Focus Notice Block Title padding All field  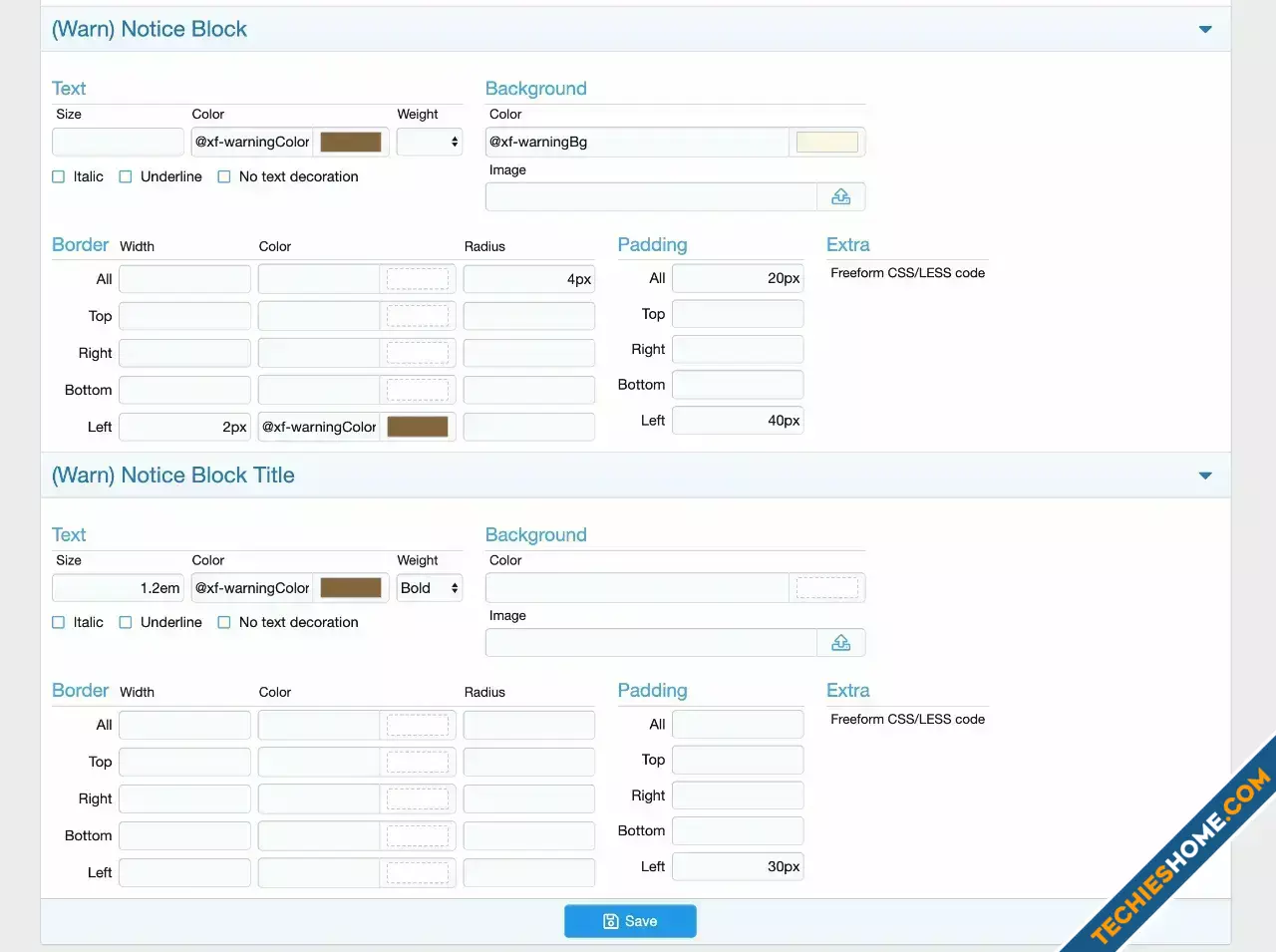[738, 725]
